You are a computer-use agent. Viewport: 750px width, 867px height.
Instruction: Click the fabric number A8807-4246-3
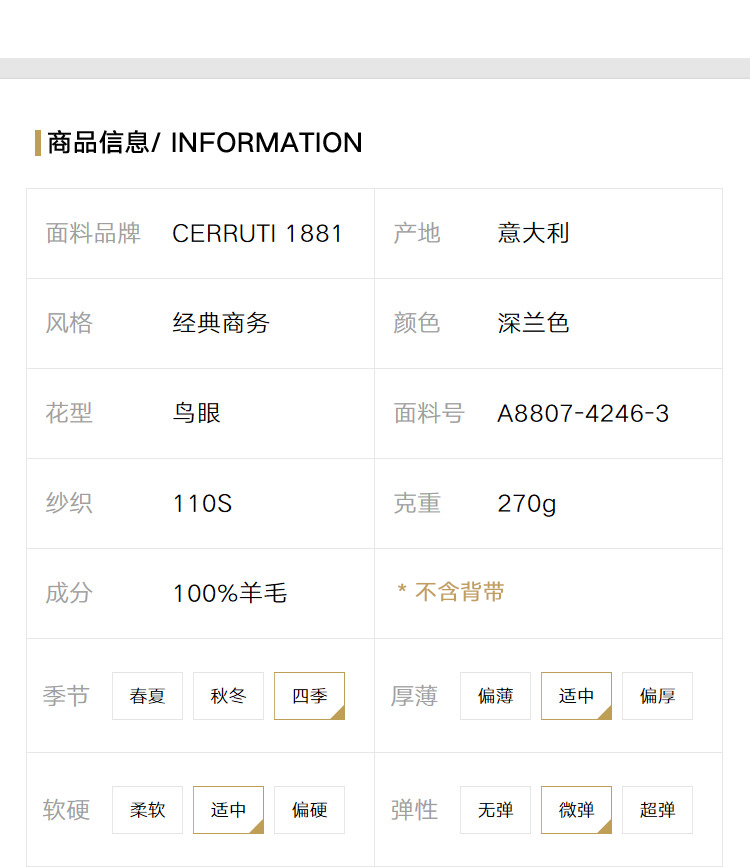coord(583,414)
